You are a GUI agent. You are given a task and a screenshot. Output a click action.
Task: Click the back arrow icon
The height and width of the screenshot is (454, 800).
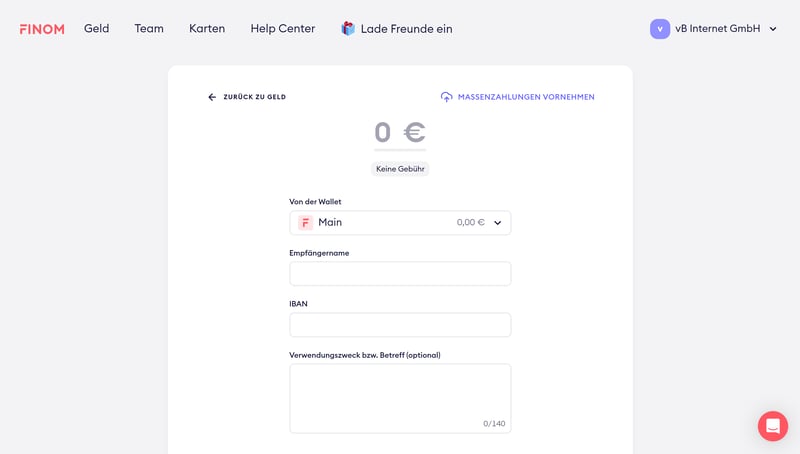coord(212,97)
